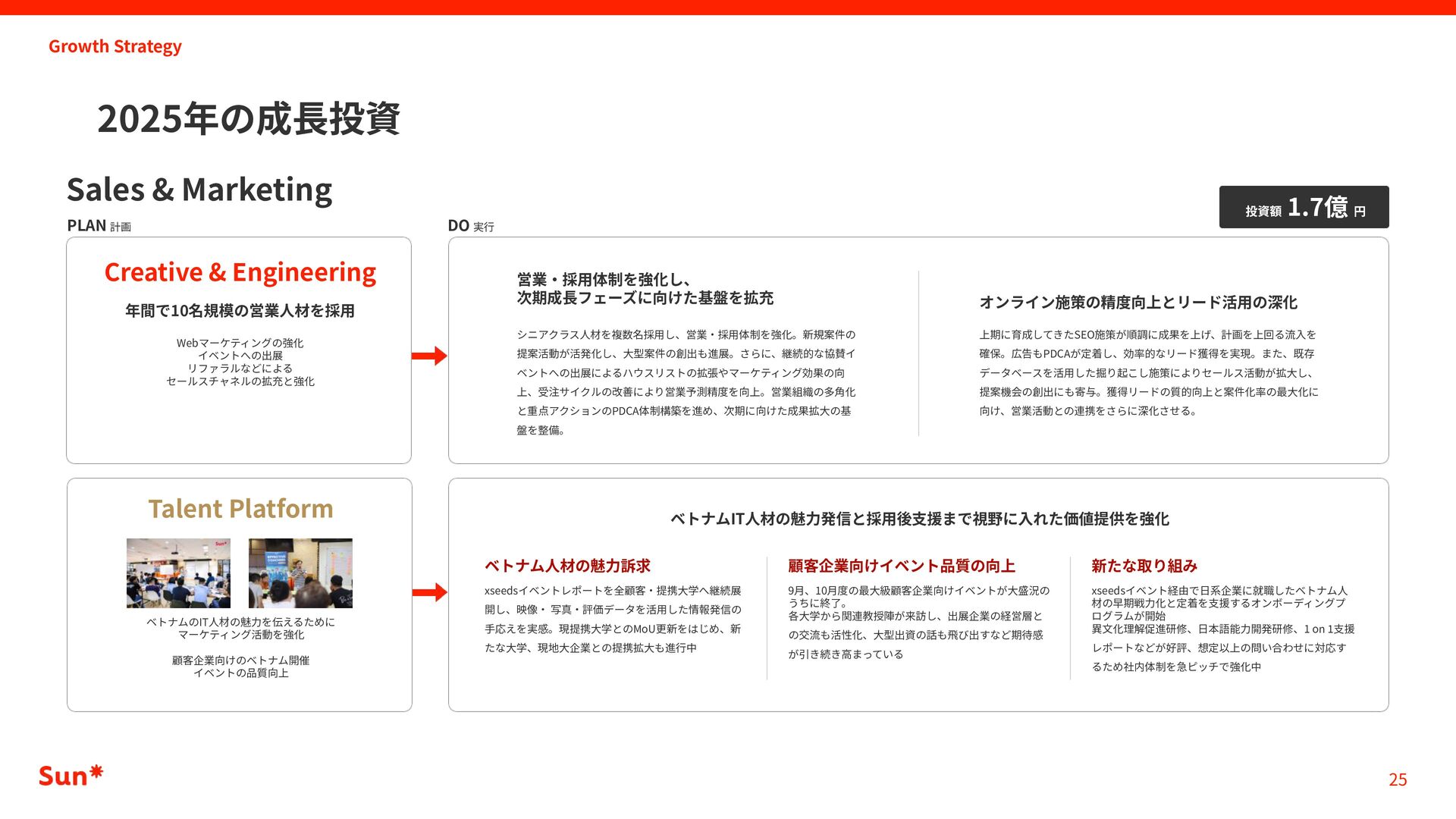Click the Growth Strategy header label
The width and height of the screenshot is (1456, 819).
115,46
